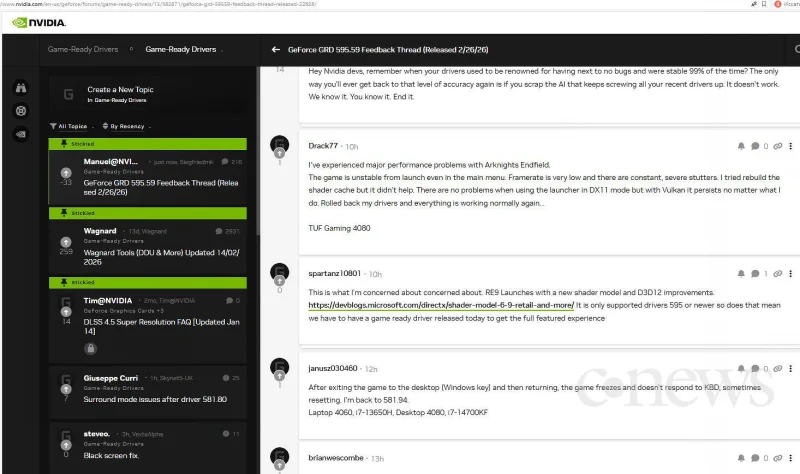Open Drack77 user profile name
The image size is (800, 474).
(323, 146)
